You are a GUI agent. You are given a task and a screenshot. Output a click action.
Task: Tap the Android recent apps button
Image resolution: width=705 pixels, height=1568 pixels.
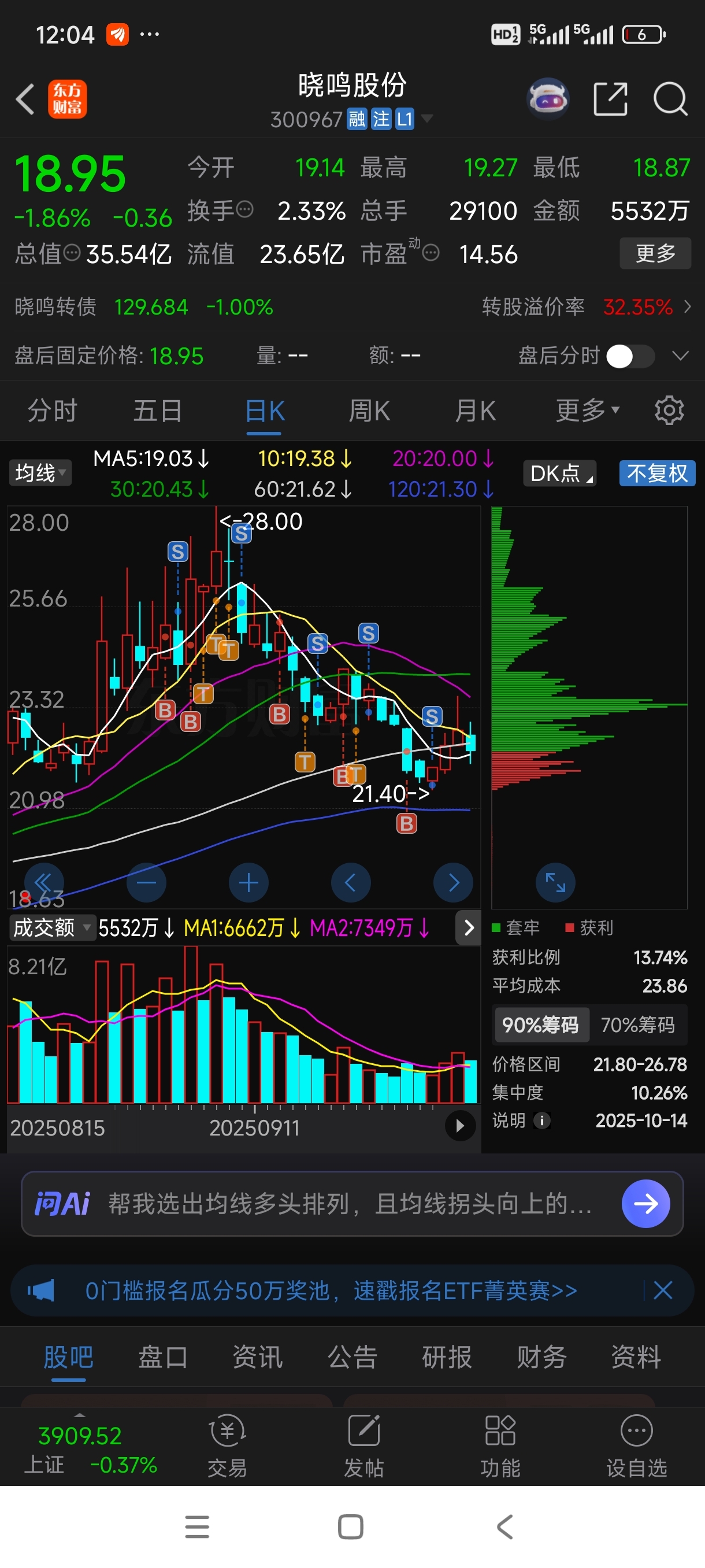pos(197,1526)
